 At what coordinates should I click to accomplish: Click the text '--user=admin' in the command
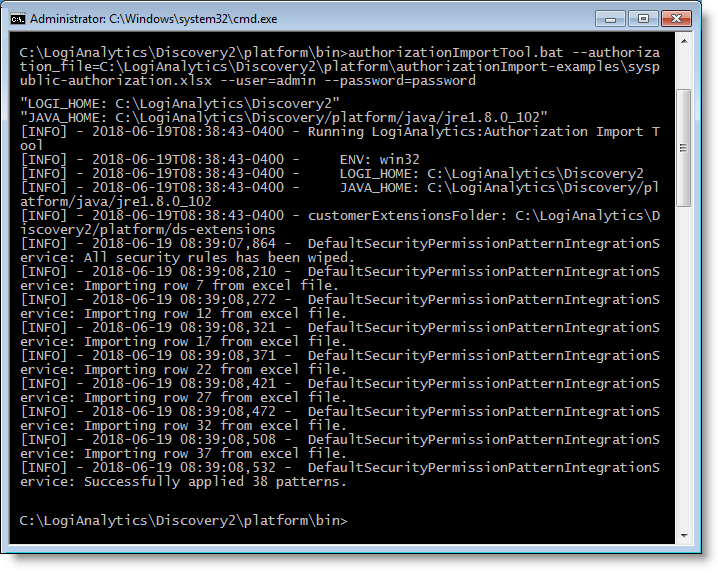point(267,81)
